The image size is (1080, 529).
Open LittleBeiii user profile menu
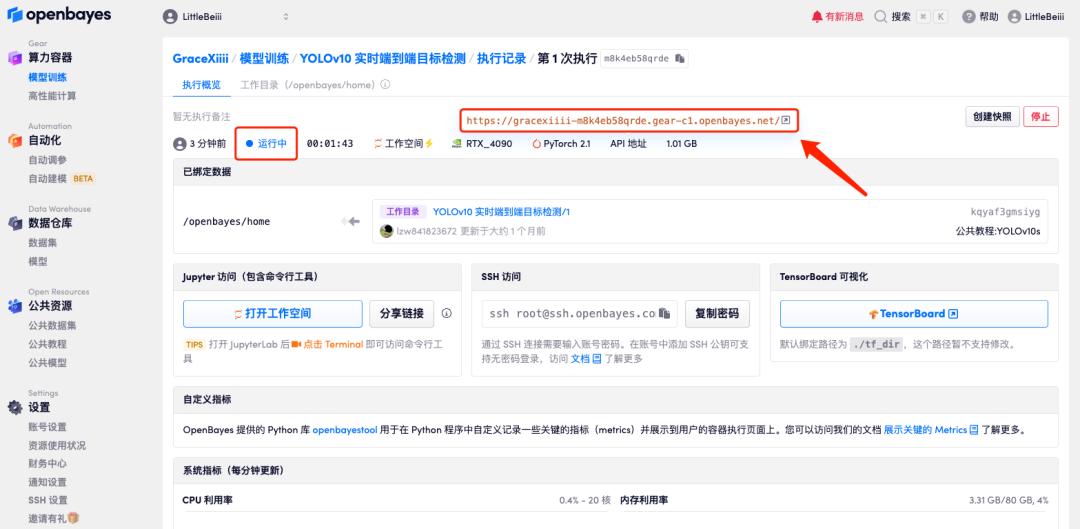coord(1038,17)
